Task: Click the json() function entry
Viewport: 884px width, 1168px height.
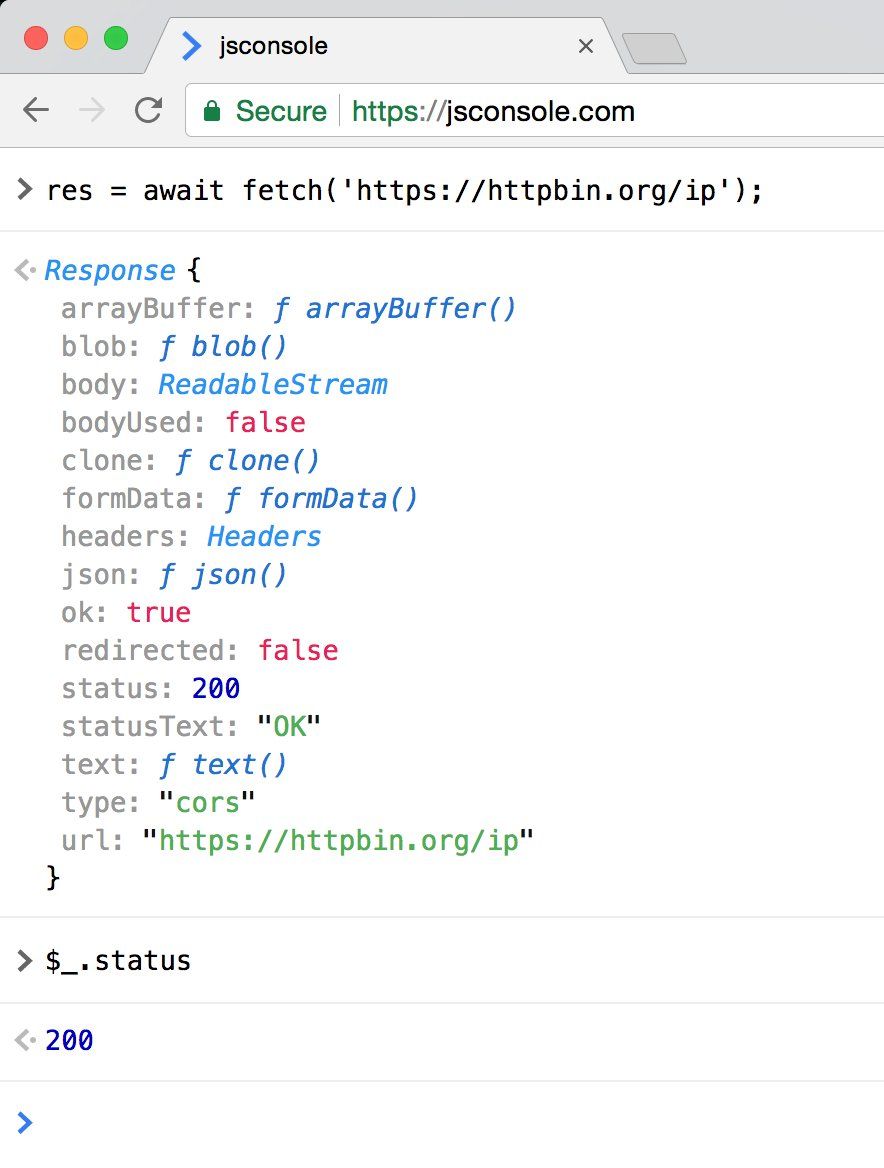Action: coord(223,575)
